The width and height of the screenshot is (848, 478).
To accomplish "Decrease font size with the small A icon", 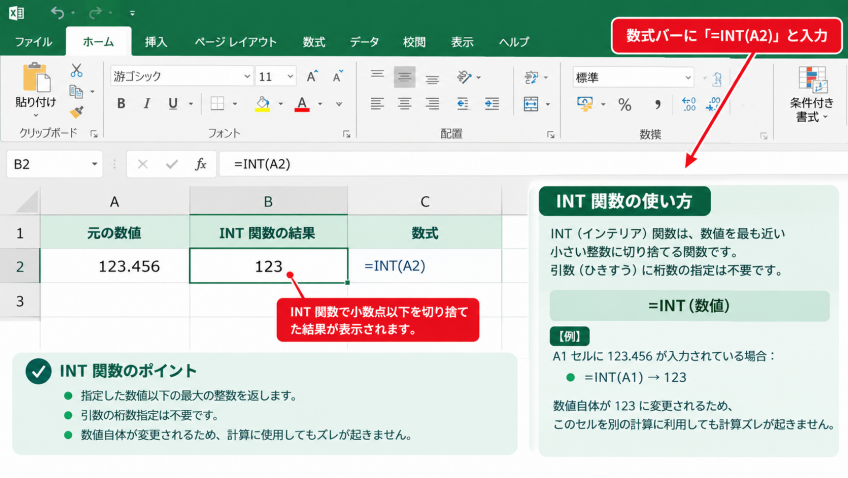I will (x=338, y=77).
